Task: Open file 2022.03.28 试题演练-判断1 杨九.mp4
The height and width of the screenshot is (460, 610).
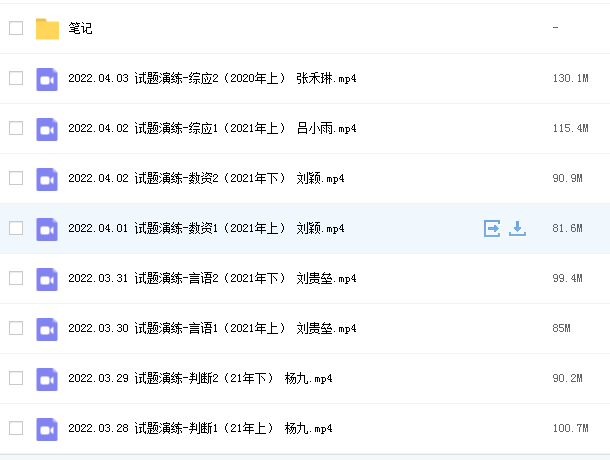Action: pos(200,428)
